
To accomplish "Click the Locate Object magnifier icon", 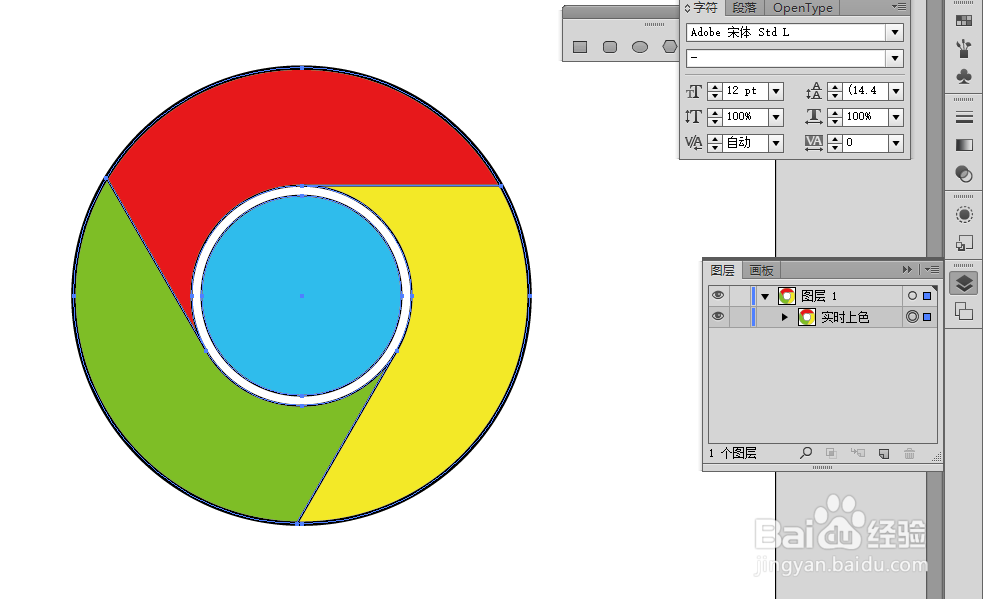I will (x=806, y=453).
